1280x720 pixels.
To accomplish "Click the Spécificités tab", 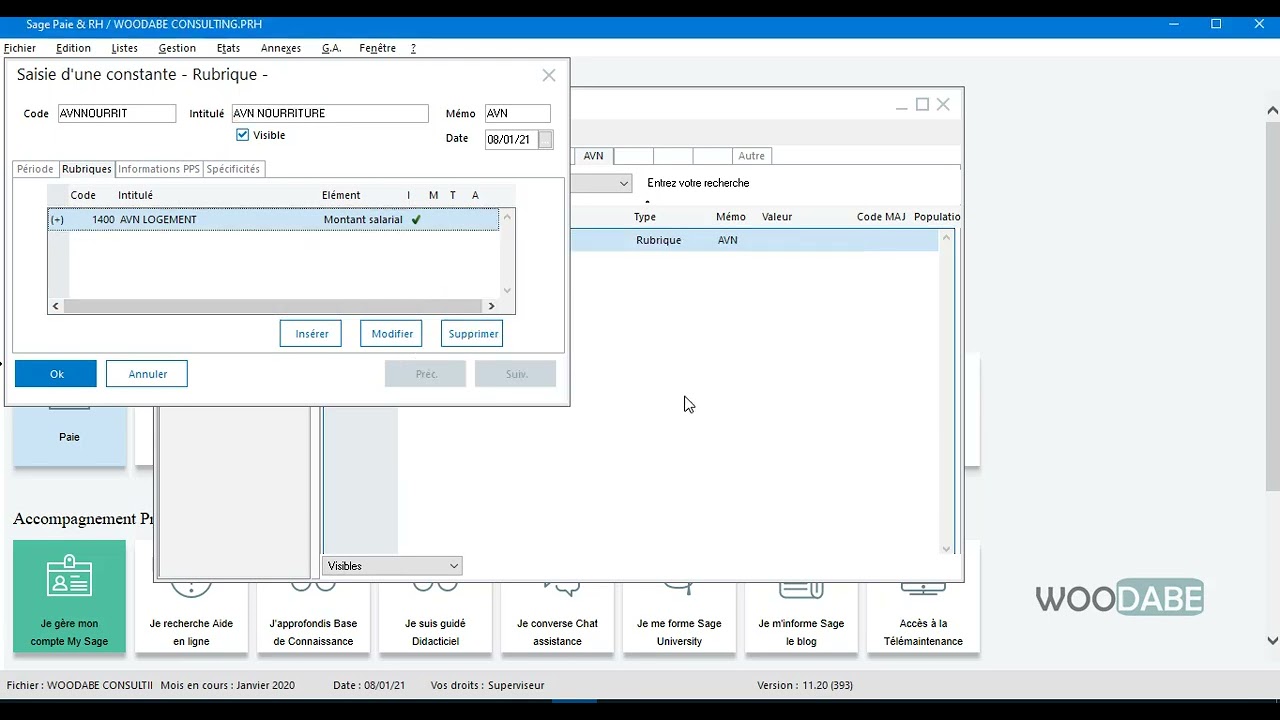I will pos(233,169).
